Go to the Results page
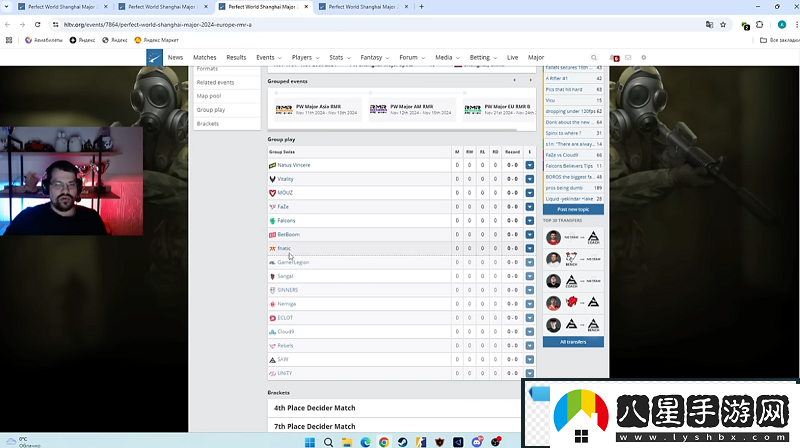The height and width of the screenshot is (448, 800). pyautogui.click(x=236, y=58)
